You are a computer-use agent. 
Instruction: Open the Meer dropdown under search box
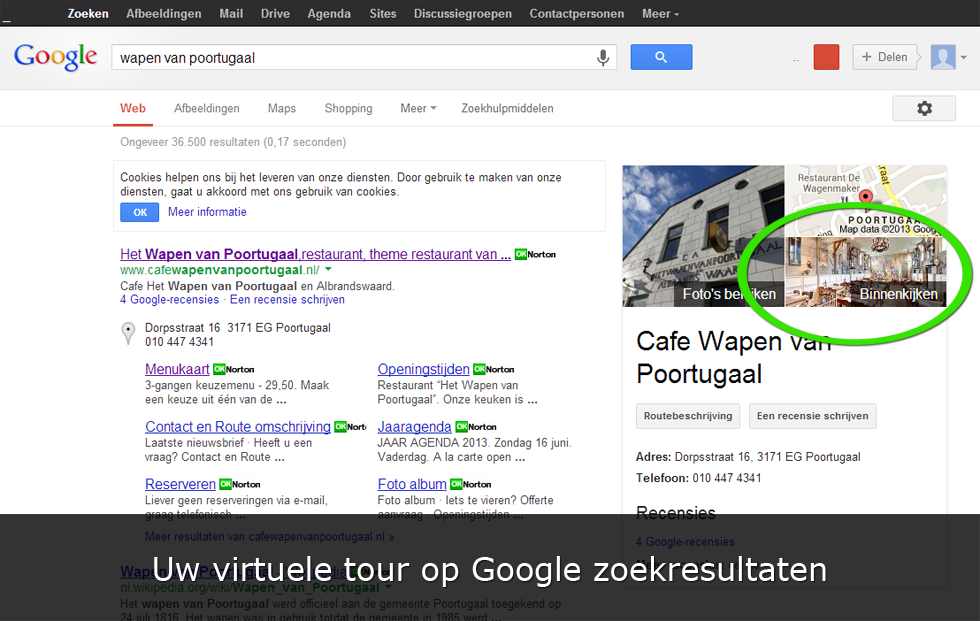click(x=418, y=108)
